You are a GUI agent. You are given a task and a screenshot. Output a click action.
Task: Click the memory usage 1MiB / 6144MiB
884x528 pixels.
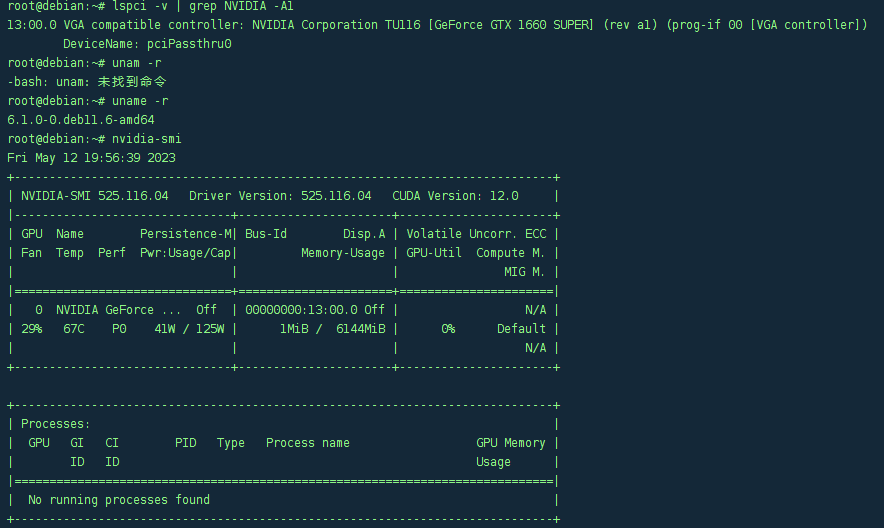coord(333,329)
